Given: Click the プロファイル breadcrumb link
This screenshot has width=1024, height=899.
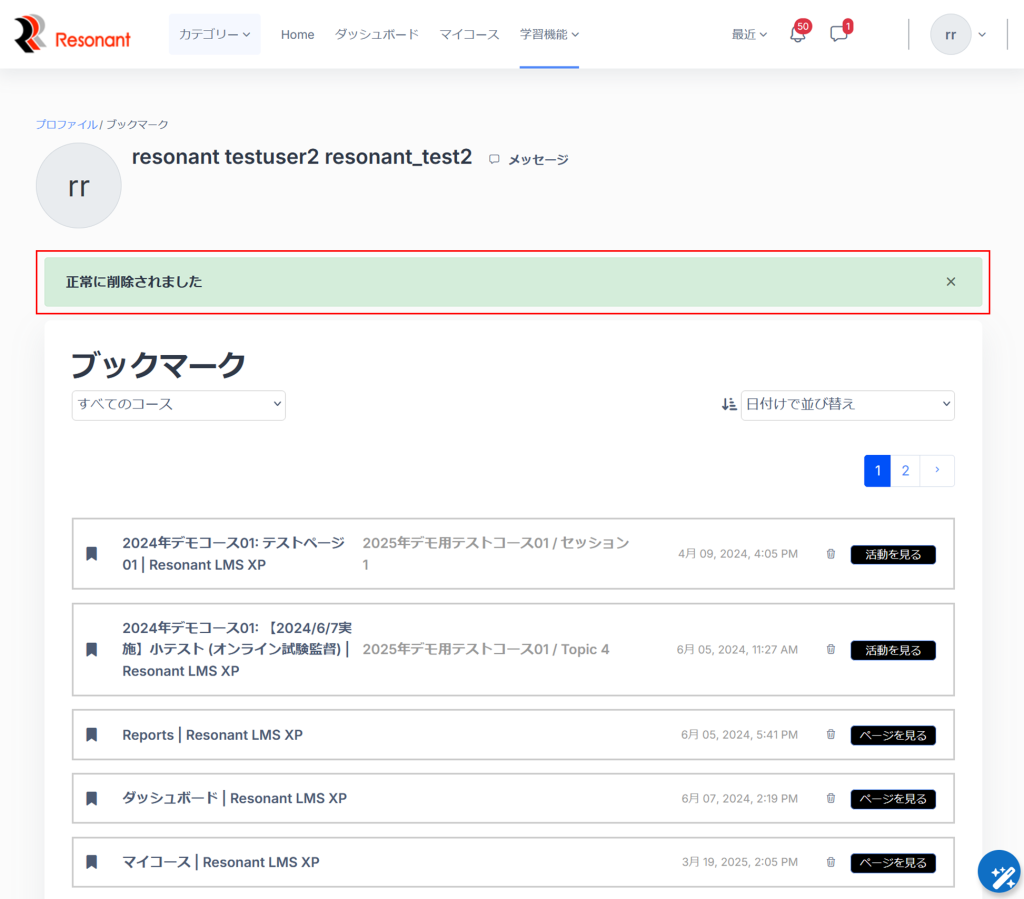Looking at the screenshot, I should tap(66, 124).
